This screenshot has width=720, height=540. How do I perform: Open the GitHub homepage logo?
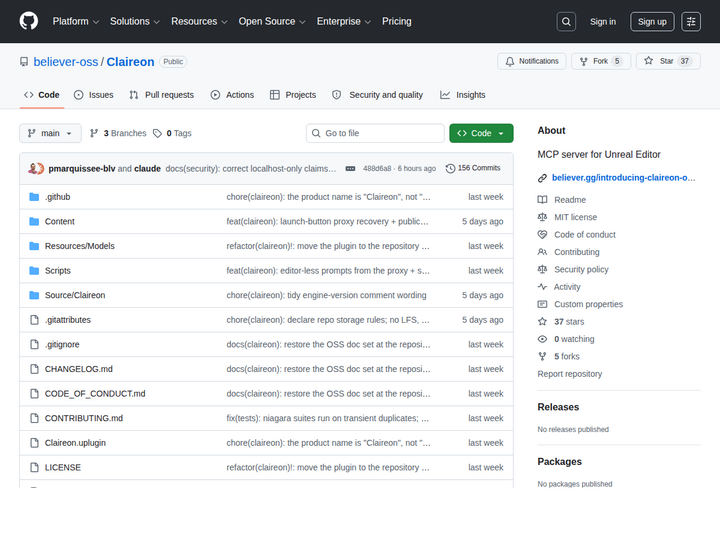click(x=28, y=21)
